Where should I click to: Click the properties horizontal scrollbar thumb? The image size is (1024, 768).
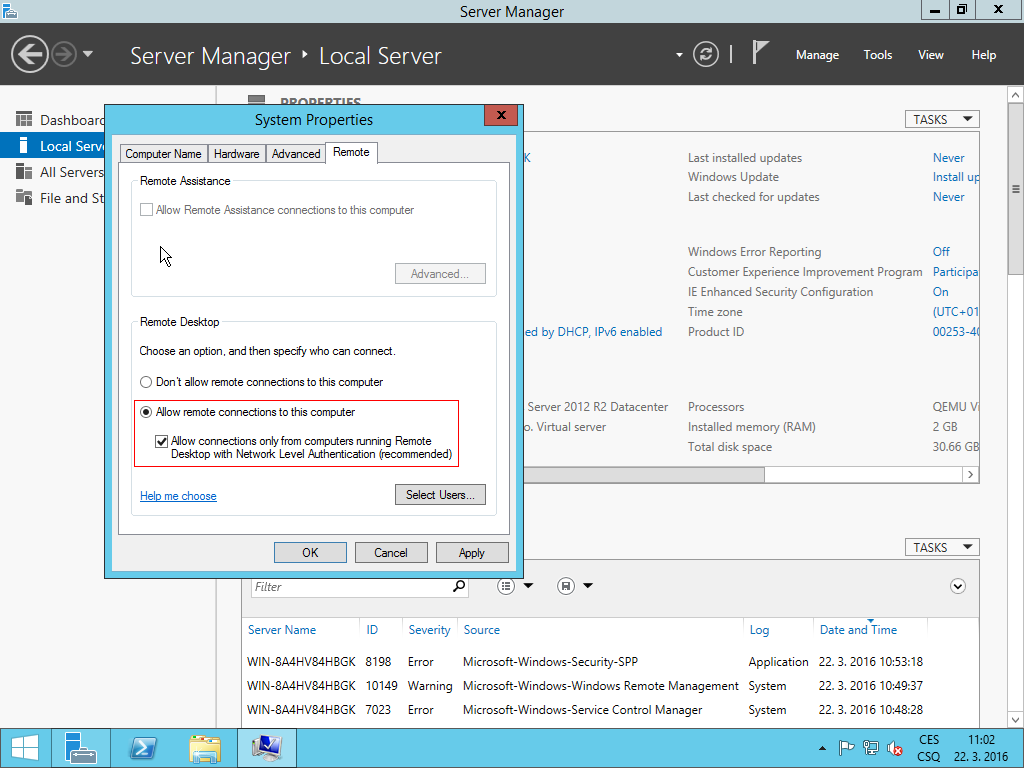click(x=643, y=475)
